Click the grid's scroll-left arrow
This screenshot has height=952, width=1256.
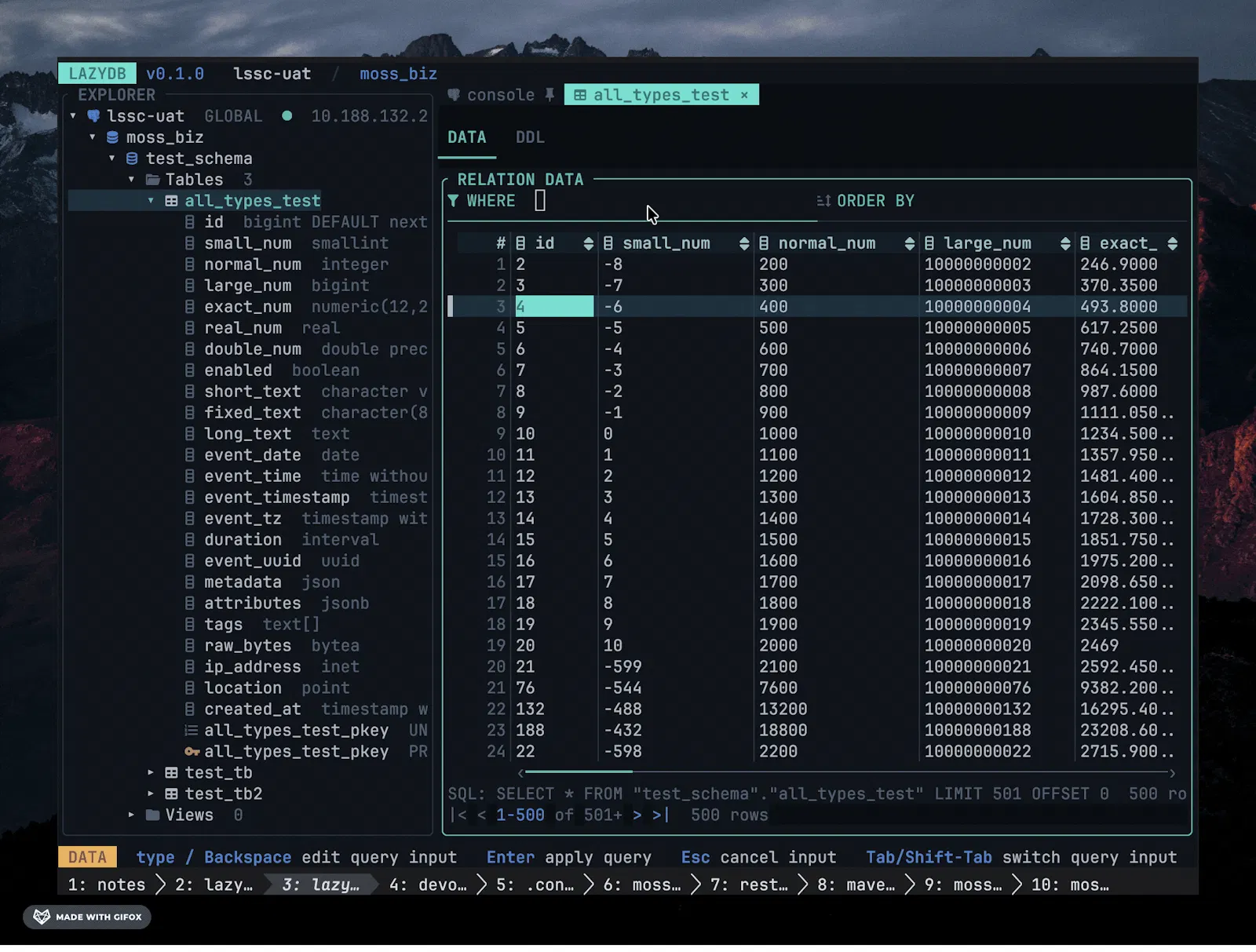coord(520,773)
